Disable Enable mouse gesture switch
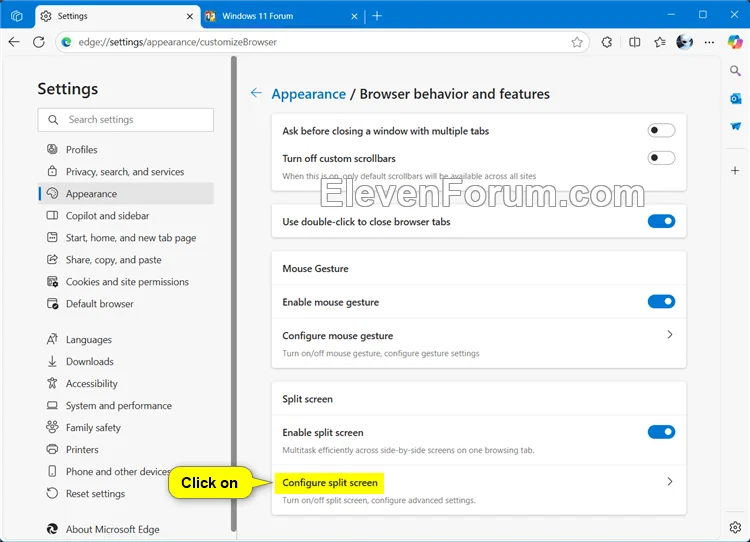750x542 pixels. (x=661, y=301)
